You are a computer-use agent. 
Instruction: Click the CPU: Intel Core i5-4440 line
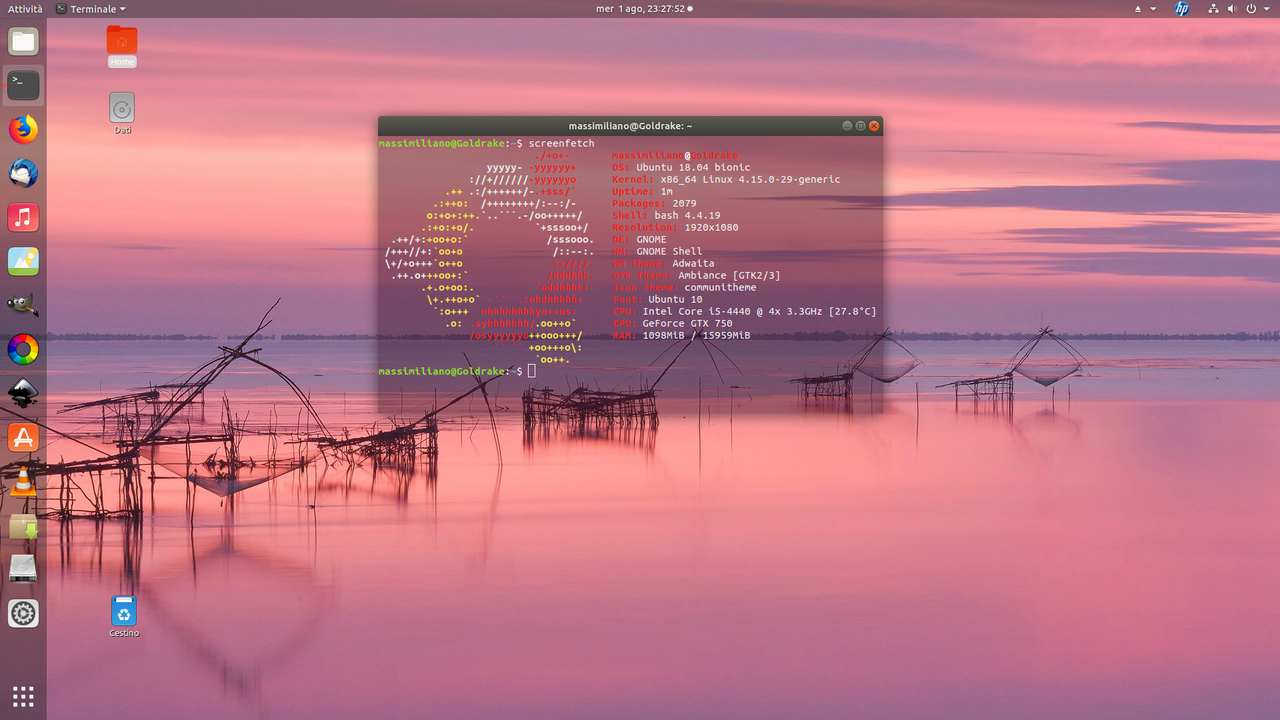(744, 312)
